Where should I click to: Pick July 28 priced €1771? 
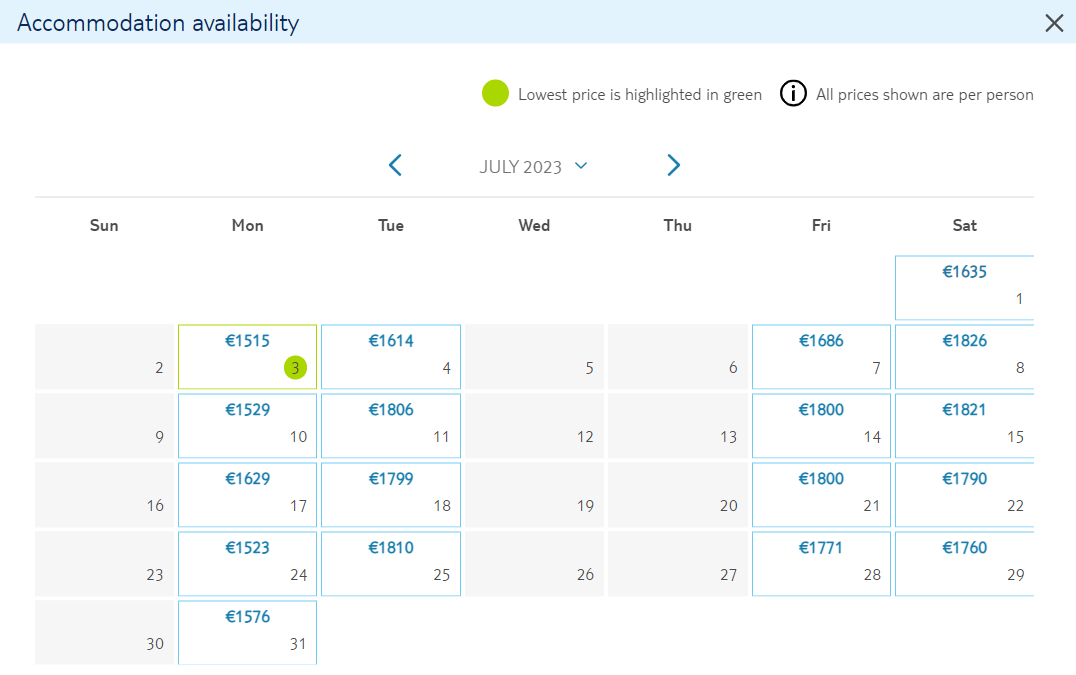tap(821, 564)
